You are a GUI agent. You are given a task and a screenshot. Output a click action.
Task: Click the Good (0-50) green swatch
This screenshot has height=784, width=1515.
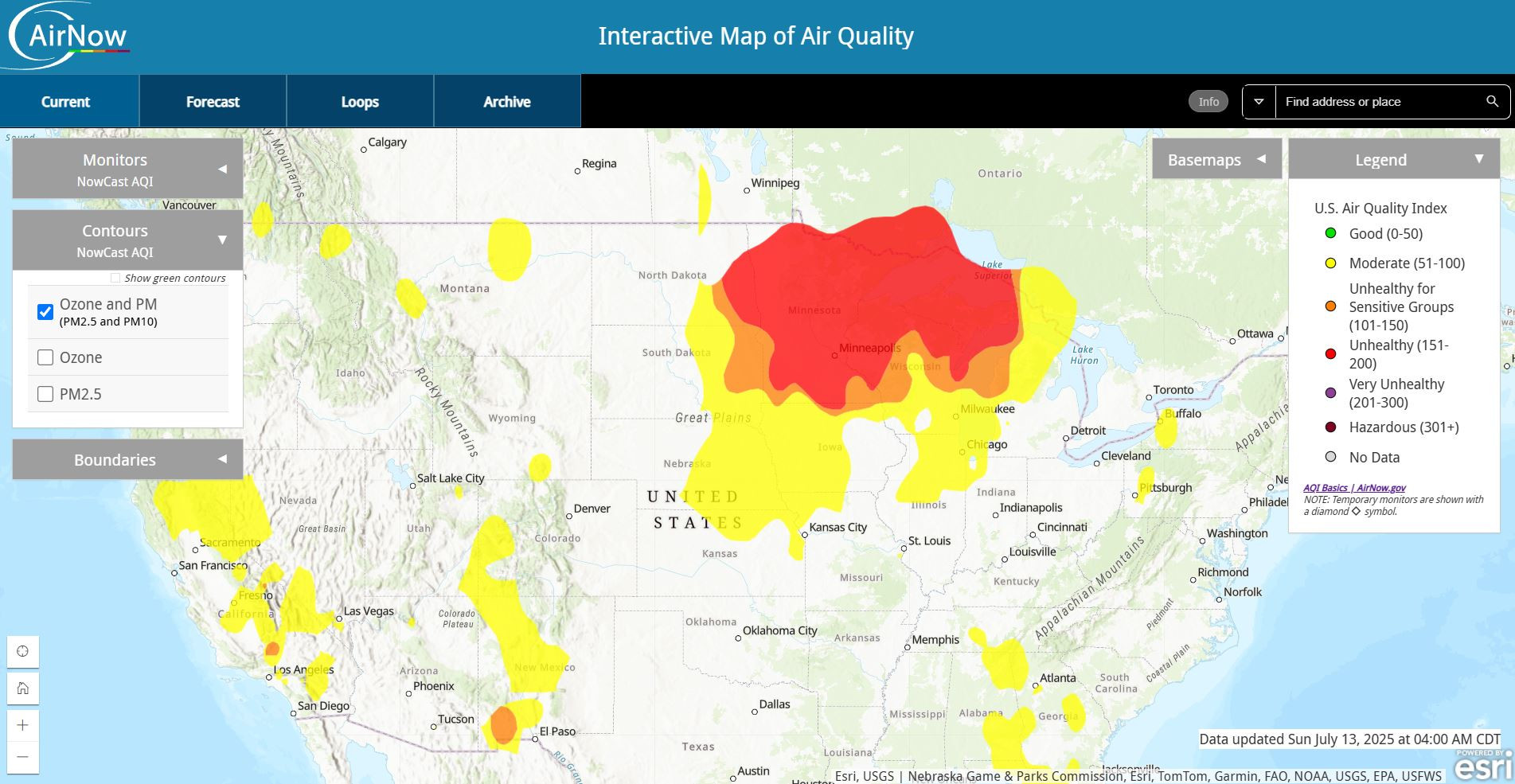pos(1330,233)
